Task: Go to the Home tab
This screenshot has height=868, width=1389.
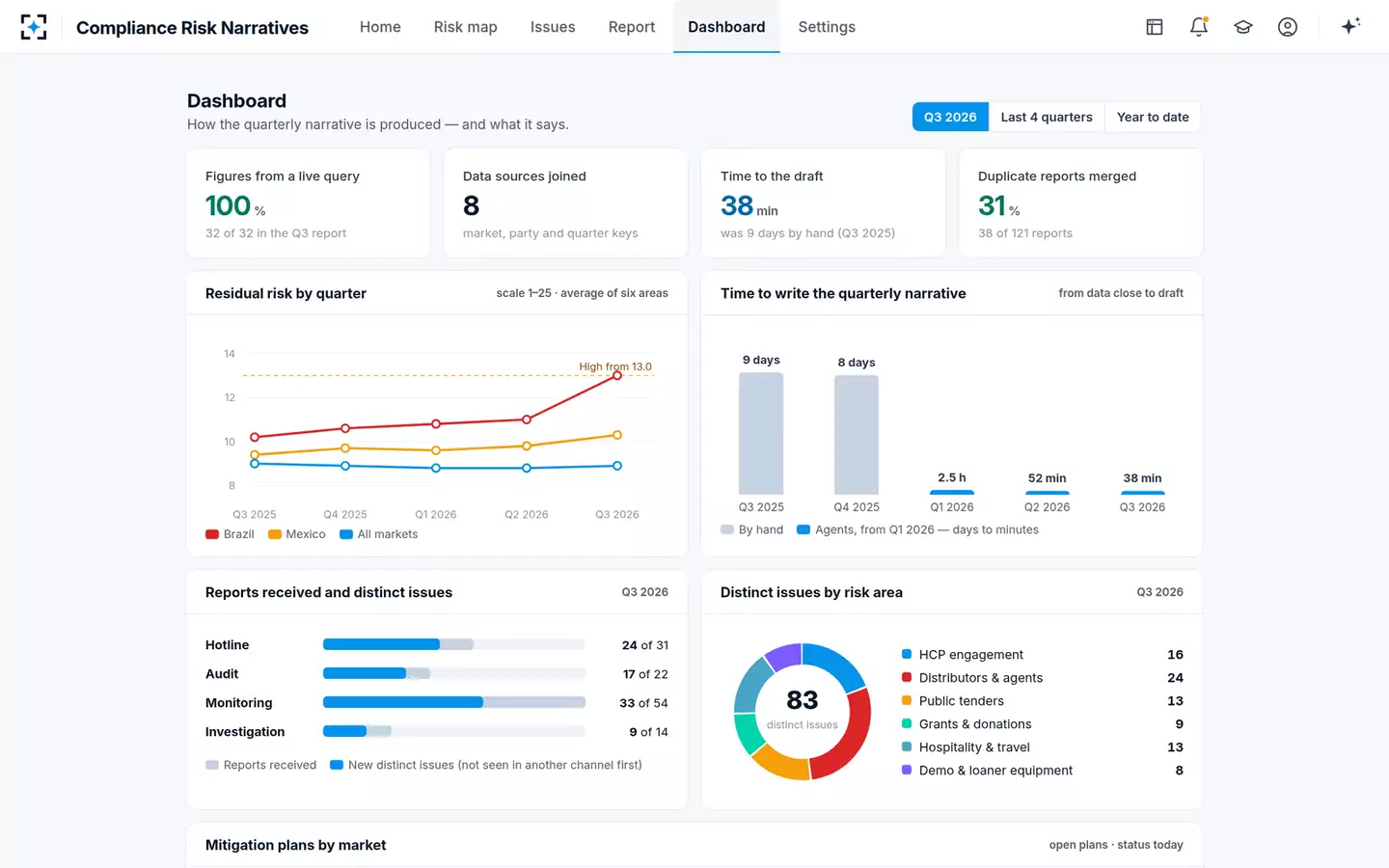Action: 380,27
